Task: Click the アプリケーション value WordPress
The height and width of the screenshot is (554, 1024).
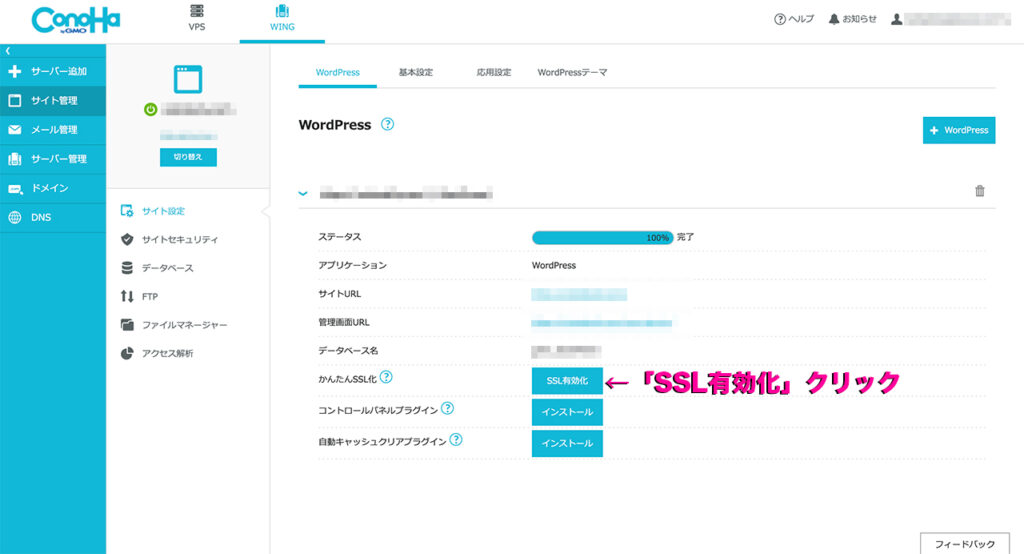Action: point(554,265)
